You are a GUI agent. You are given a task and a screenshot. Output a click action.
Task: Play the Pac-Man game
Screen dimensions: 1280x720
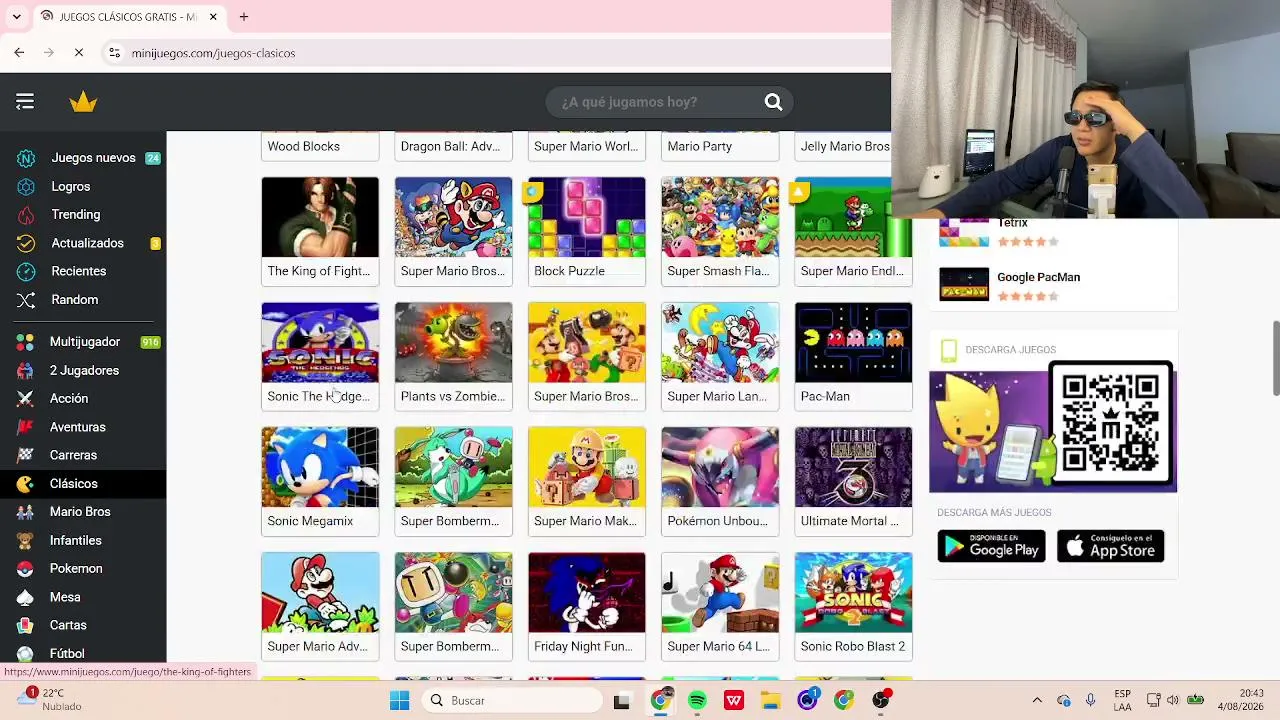tap(853, 356)
